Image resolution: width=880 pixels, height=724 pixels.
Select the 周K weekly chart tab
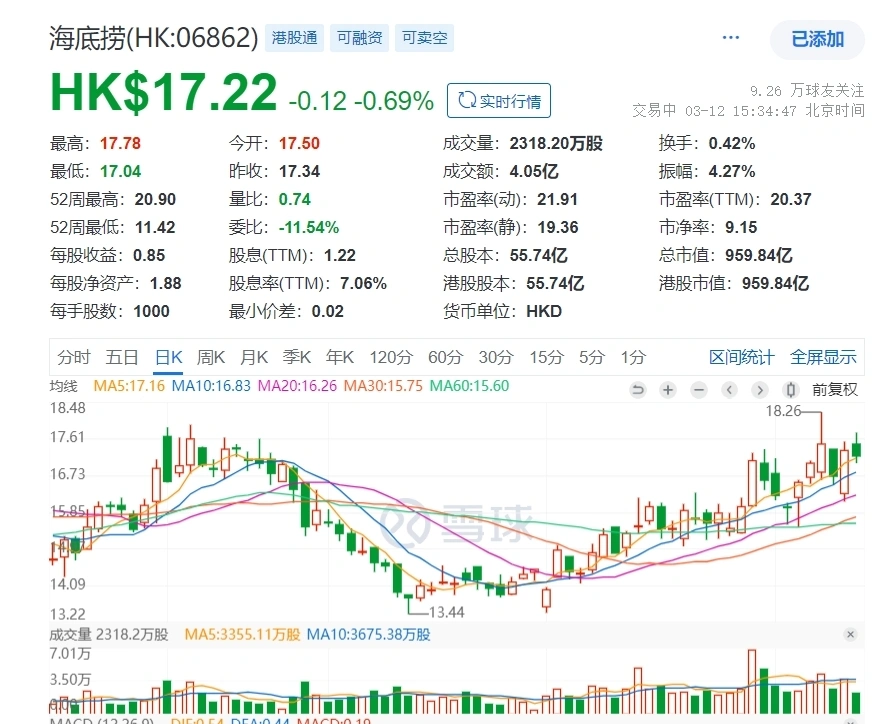212,357
